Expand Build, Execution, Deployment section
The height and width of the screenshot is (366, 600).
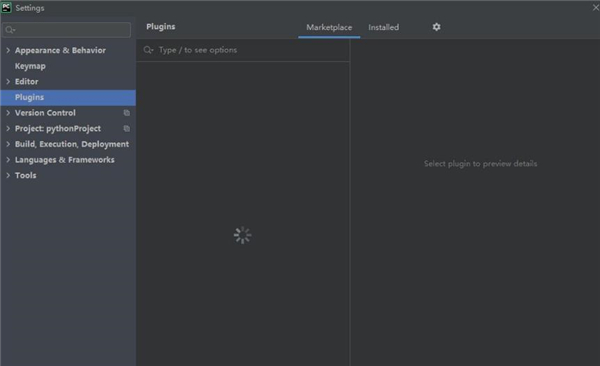(x=8, y=144)
